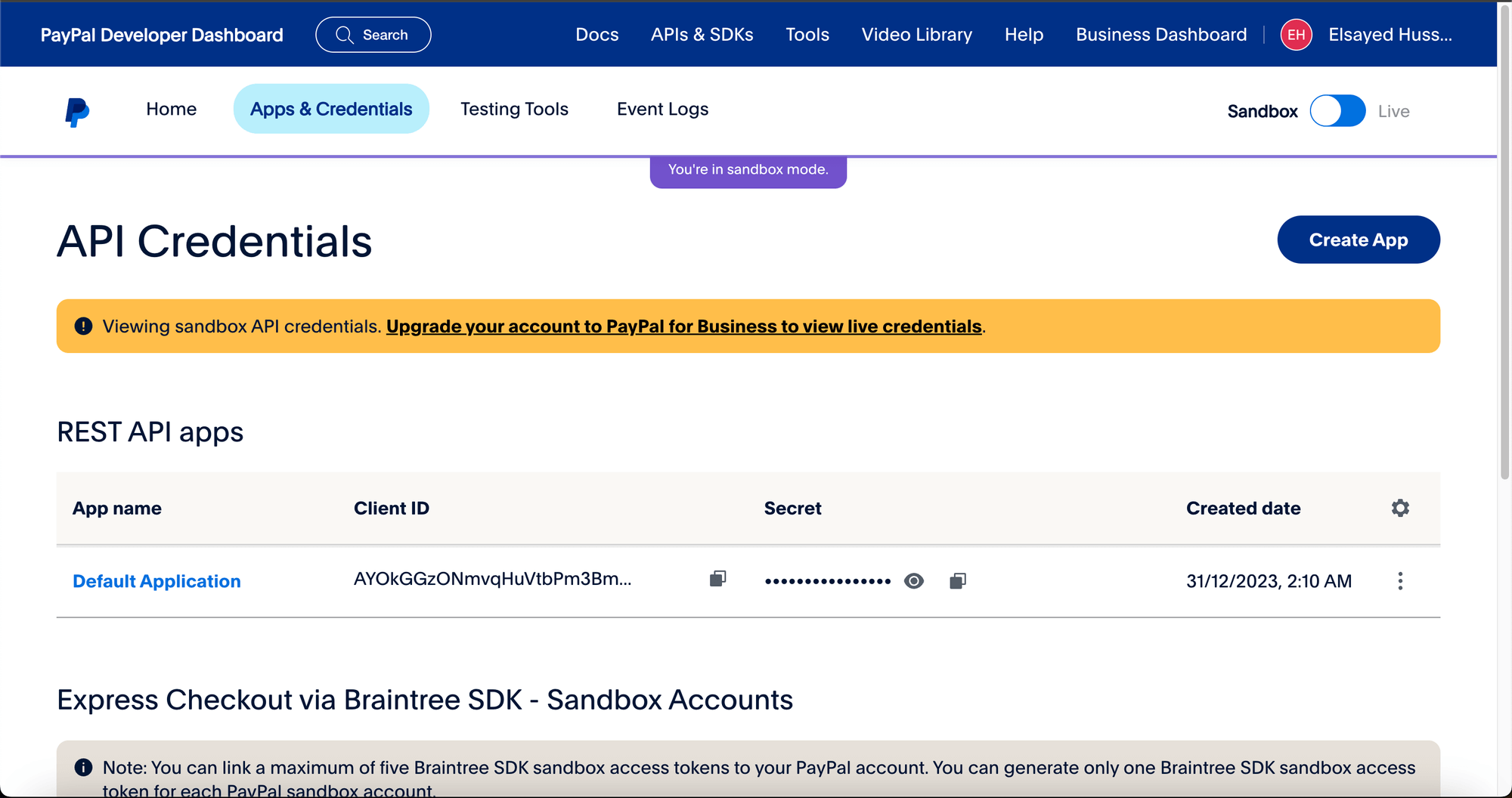
Task: Reveal the secret with eye icon
Action: tap(914, 581)
